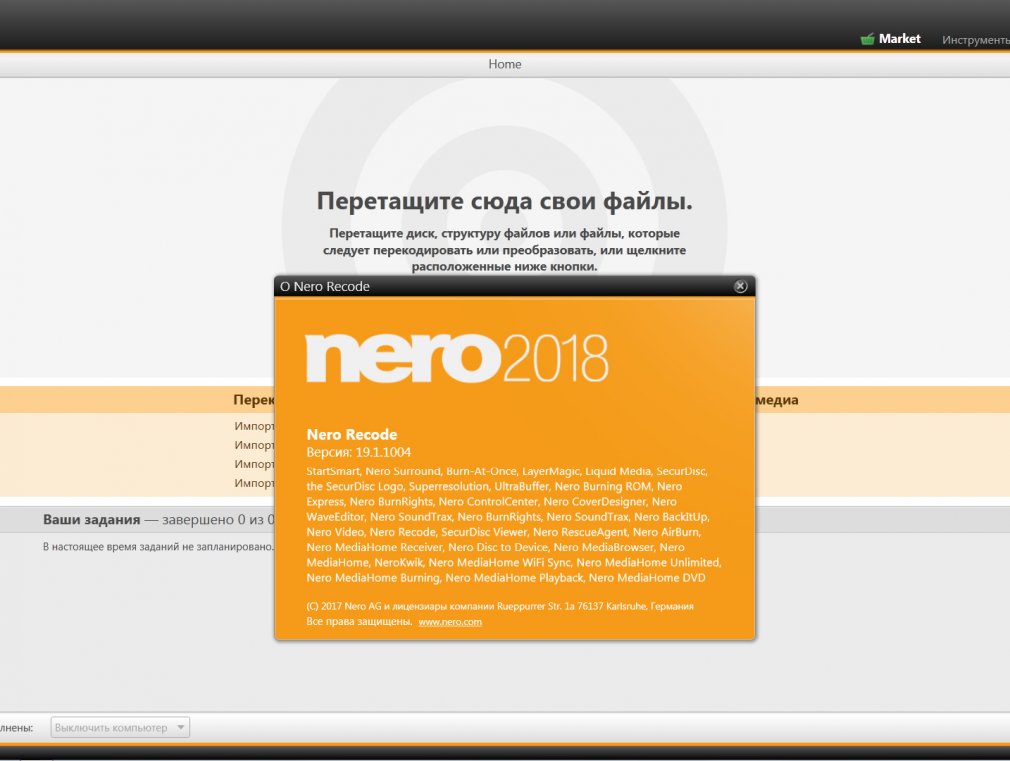1010x761 pixels.
Task: Click the '(C) 2017 Nero AG' copyright line
Action: 500,606
